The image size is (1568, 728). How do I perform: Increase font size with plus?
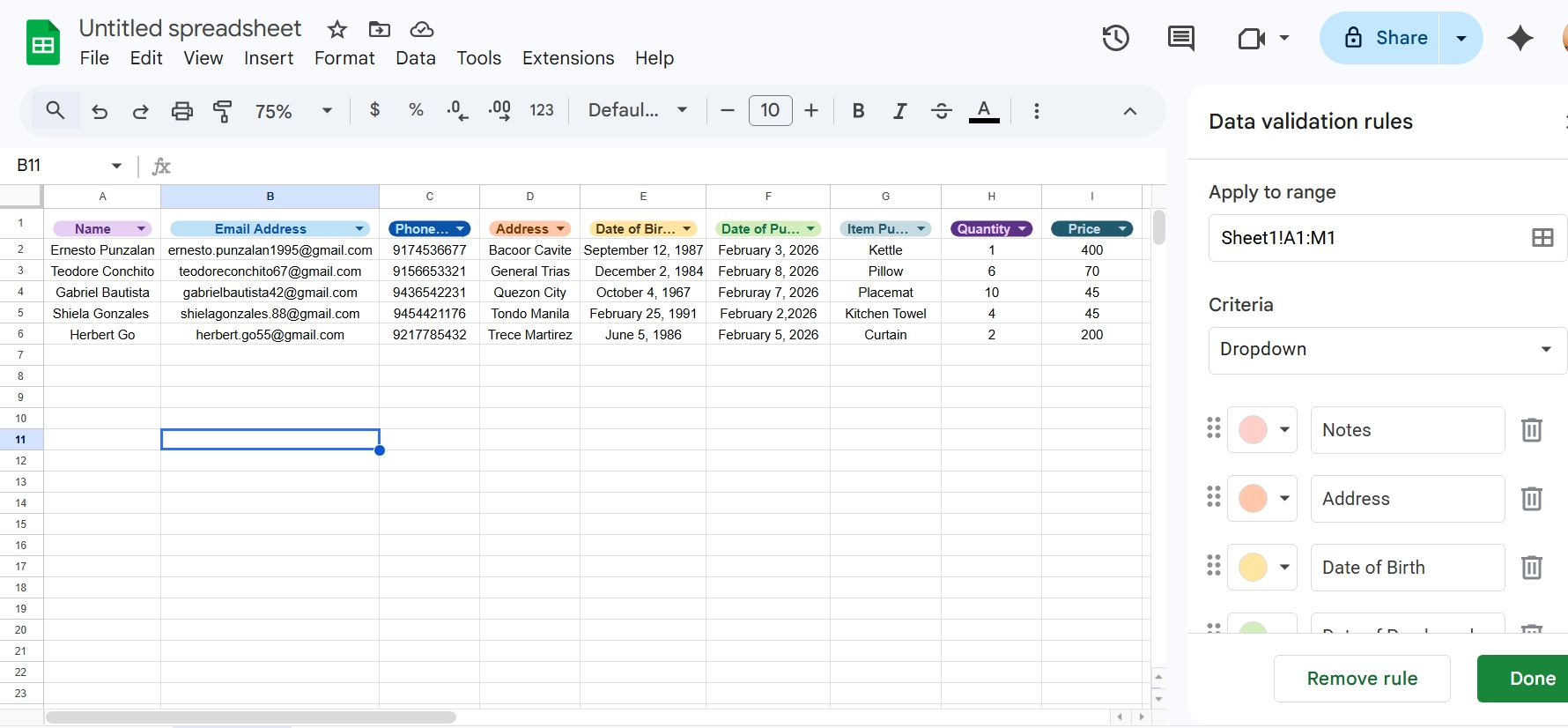tap(811, 110)
